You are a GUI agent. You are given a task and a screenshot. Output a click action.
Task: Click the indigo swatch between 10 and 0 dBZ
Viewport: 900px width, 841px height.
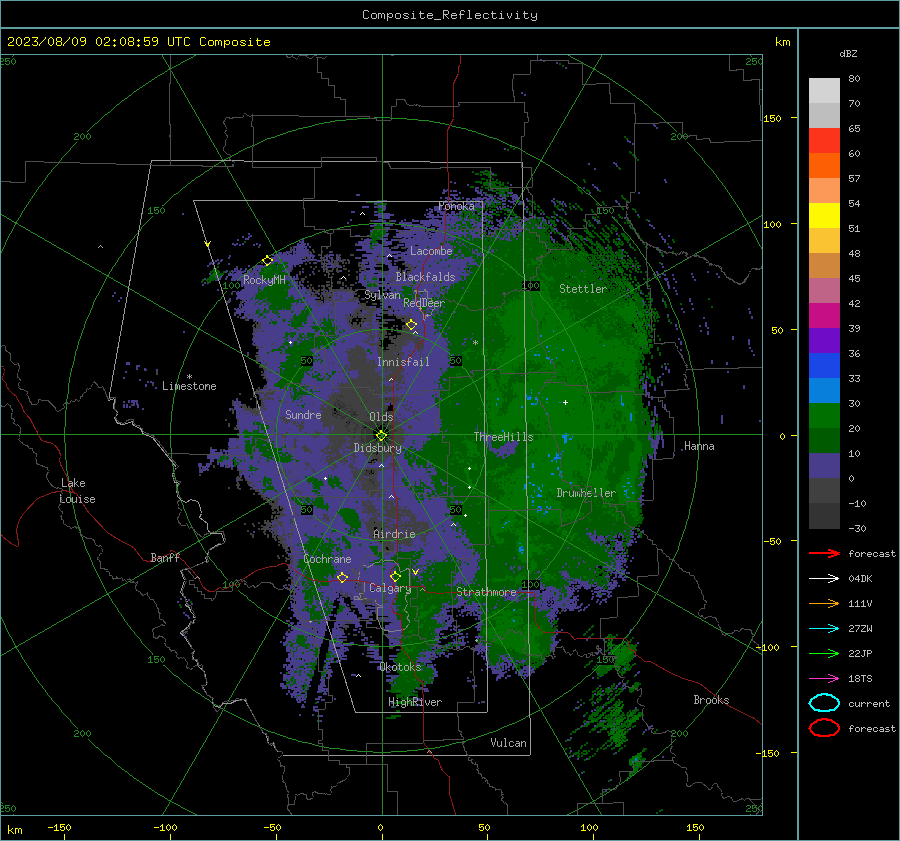coord(824,465)
